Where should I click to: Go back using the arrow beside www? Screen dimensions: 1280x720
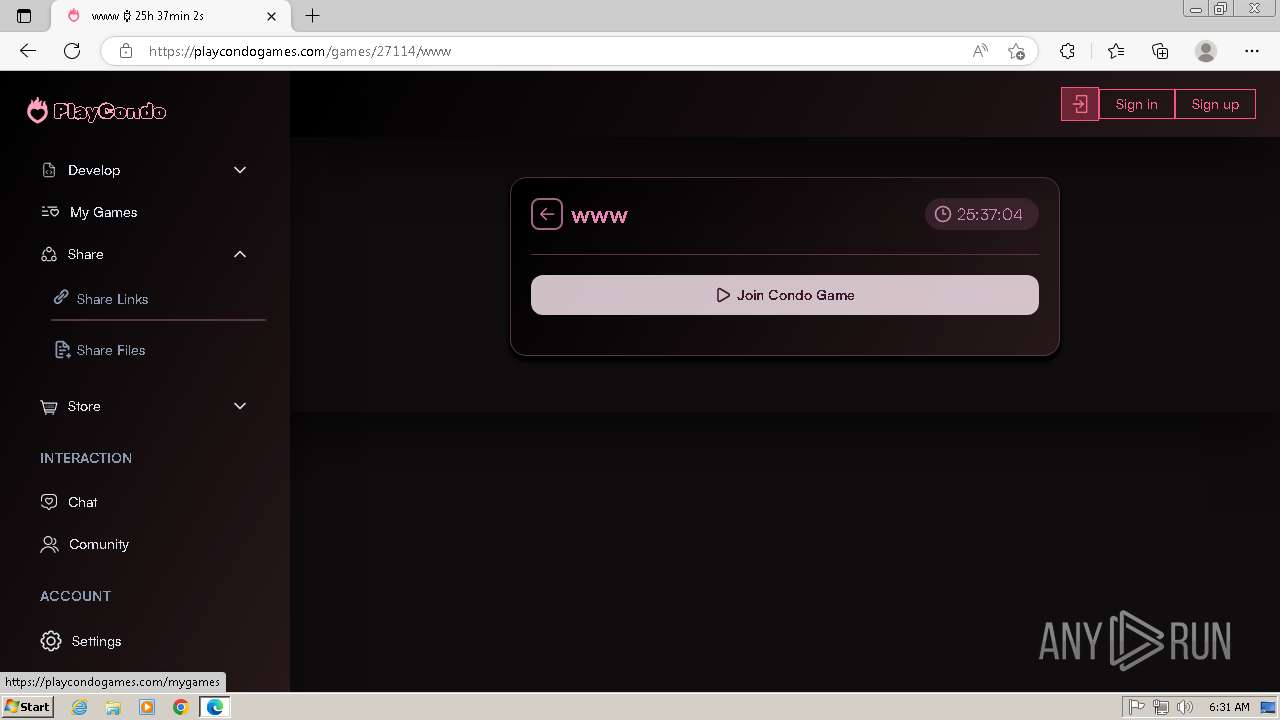[547, 214]
